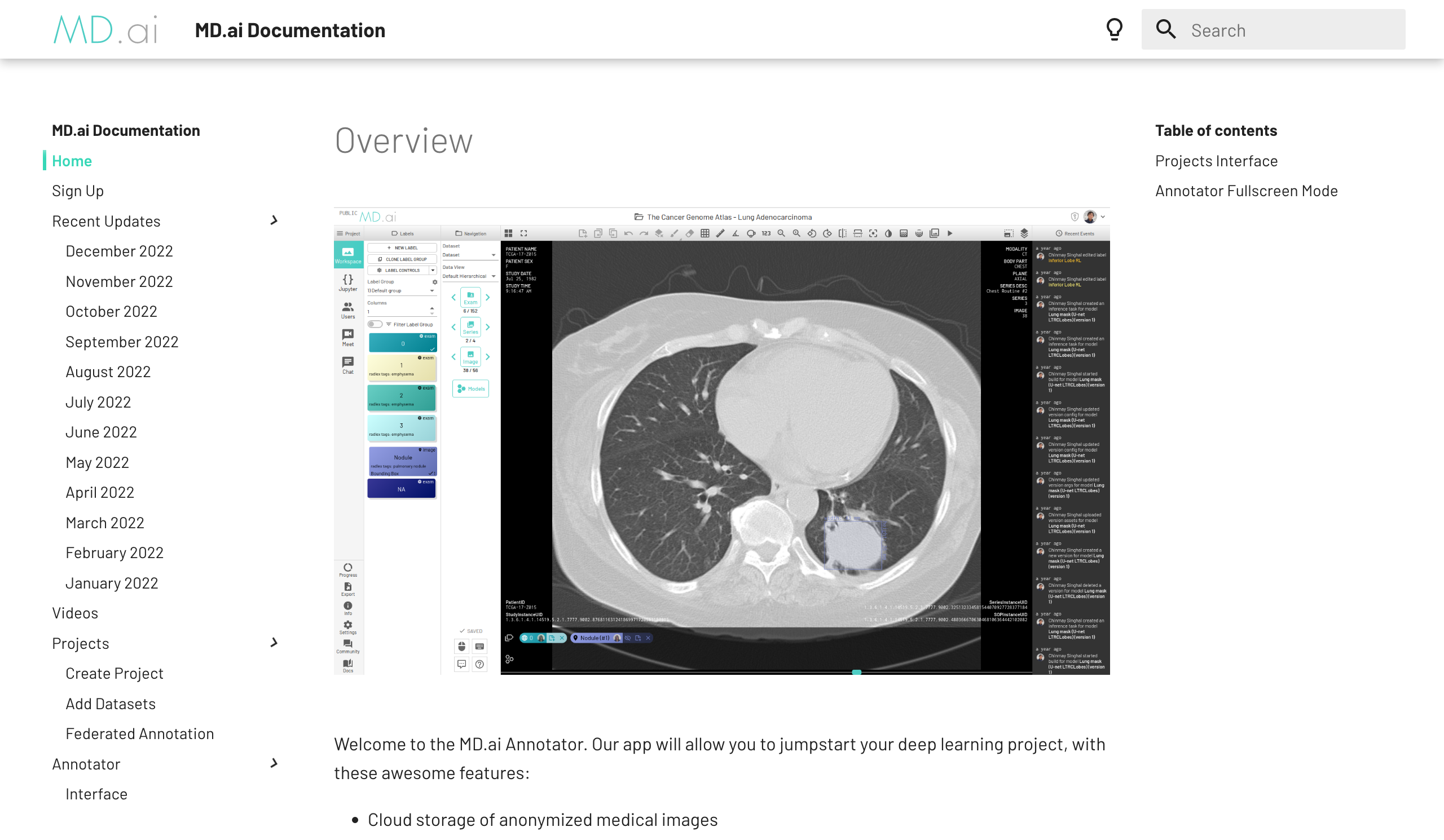1444x840 pixels.
Task: Open April 2022 updates
Action: coord(100,492)
